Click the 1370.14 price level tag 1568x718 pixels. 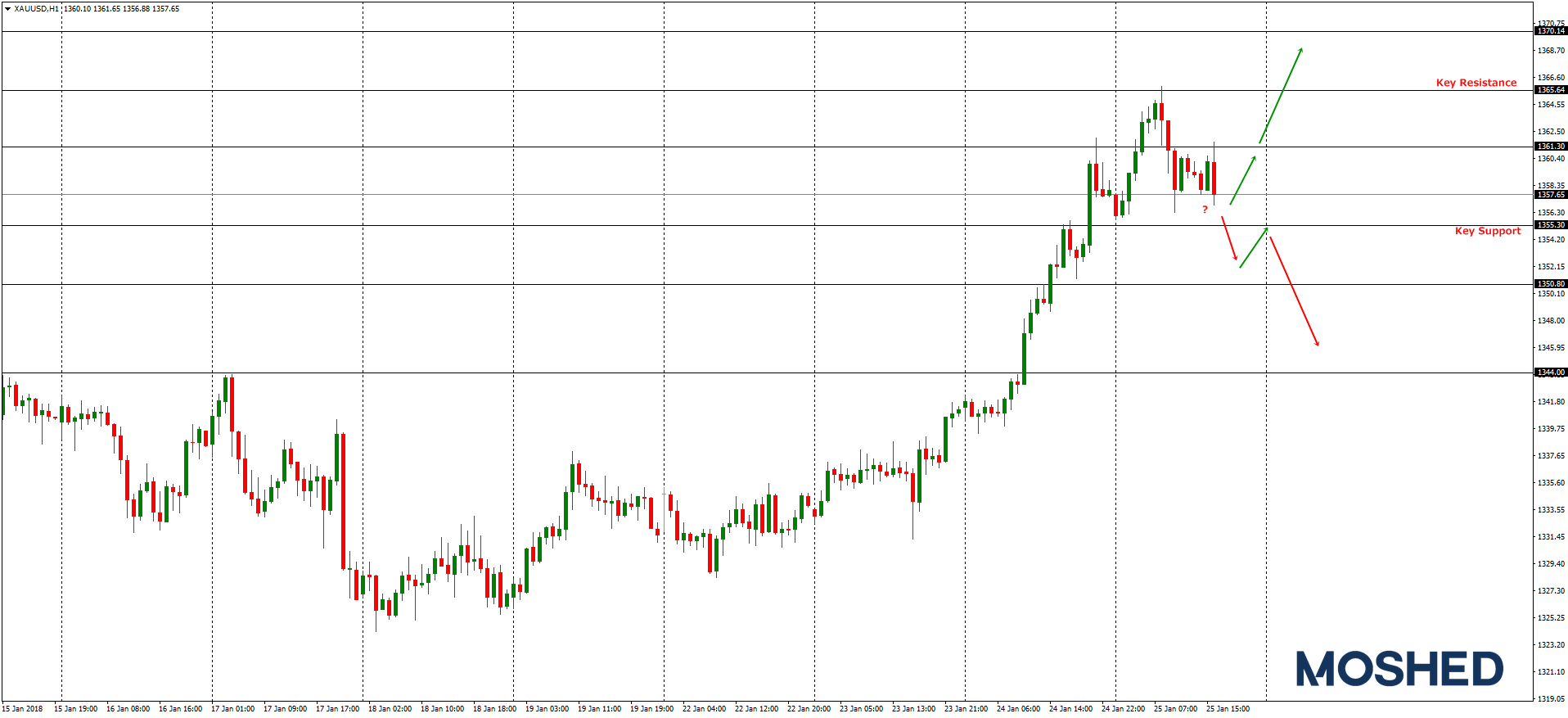[1550, 31]
